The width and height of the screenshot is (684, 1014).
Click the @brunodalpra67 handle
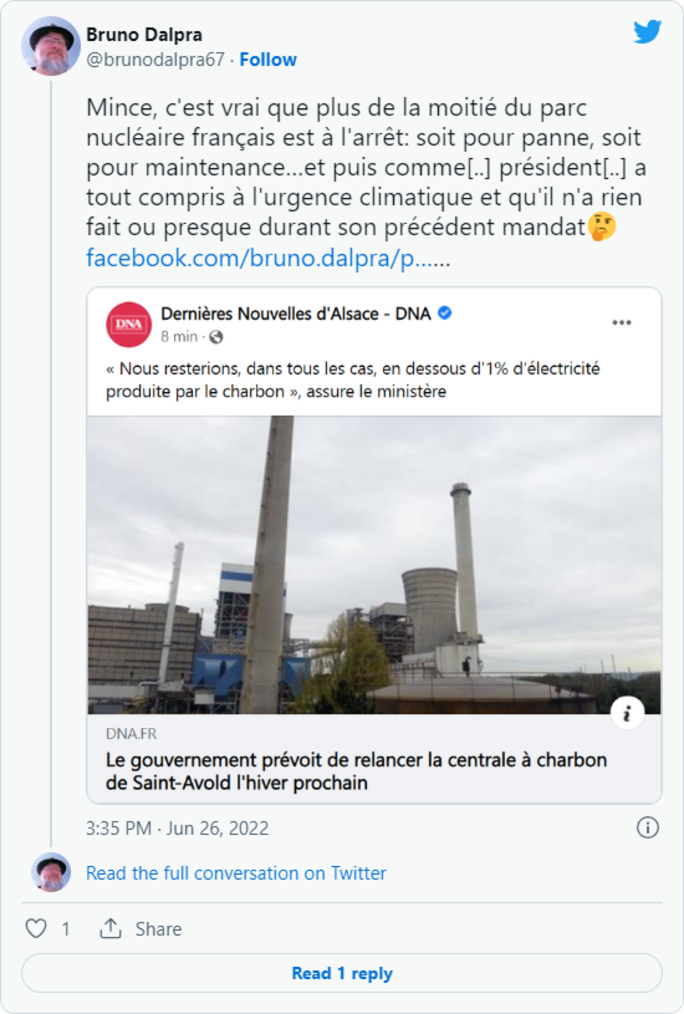[x=156, y=60]
